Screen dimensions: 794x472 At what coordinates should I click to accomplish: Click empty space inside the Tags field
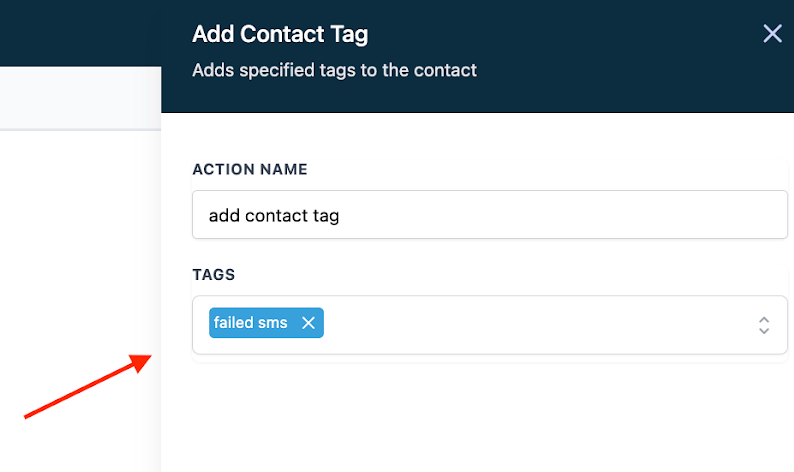(x=530, y=324)
